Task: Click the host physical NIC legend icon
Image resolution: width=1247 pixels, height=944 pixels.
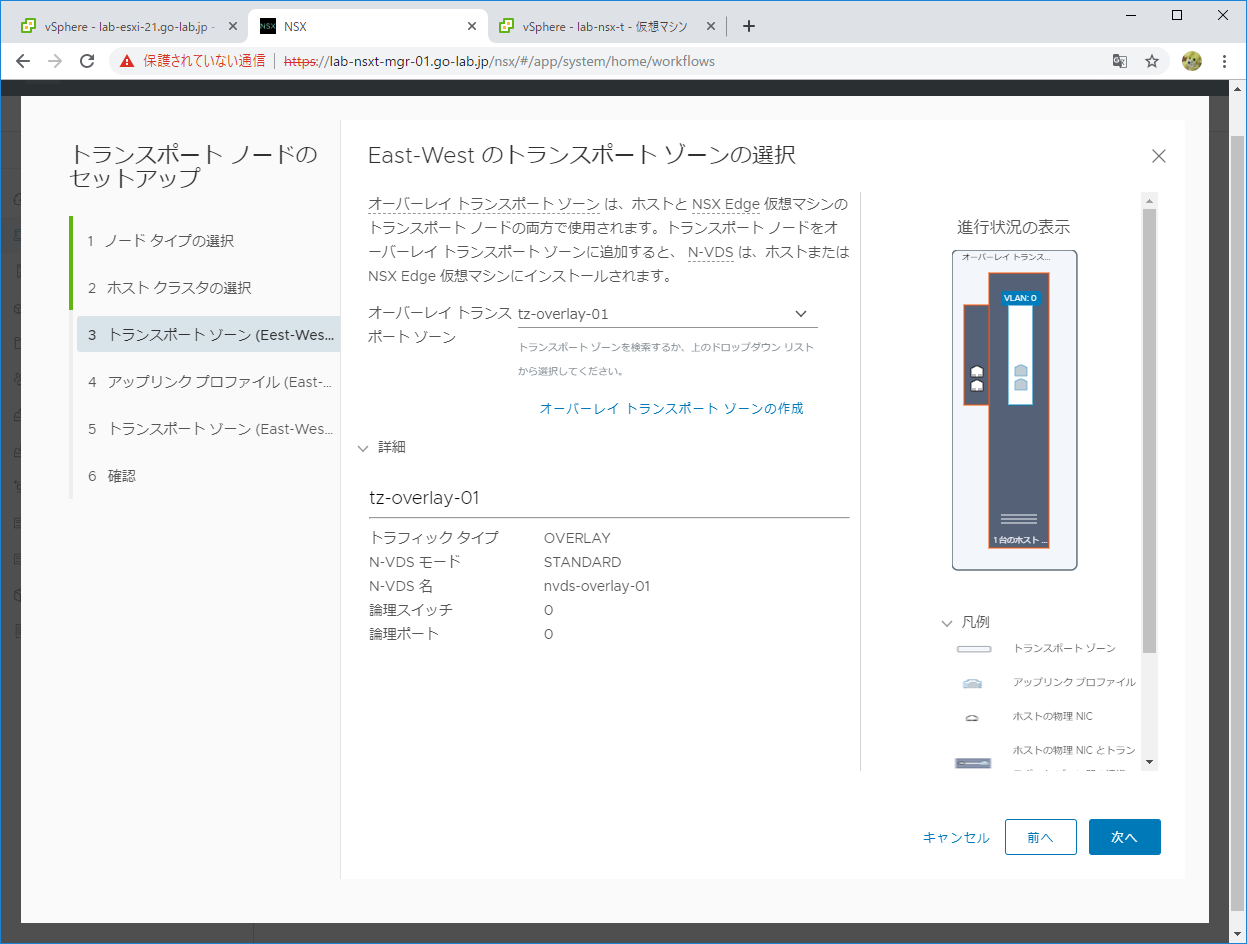Action: pos(973,717)
